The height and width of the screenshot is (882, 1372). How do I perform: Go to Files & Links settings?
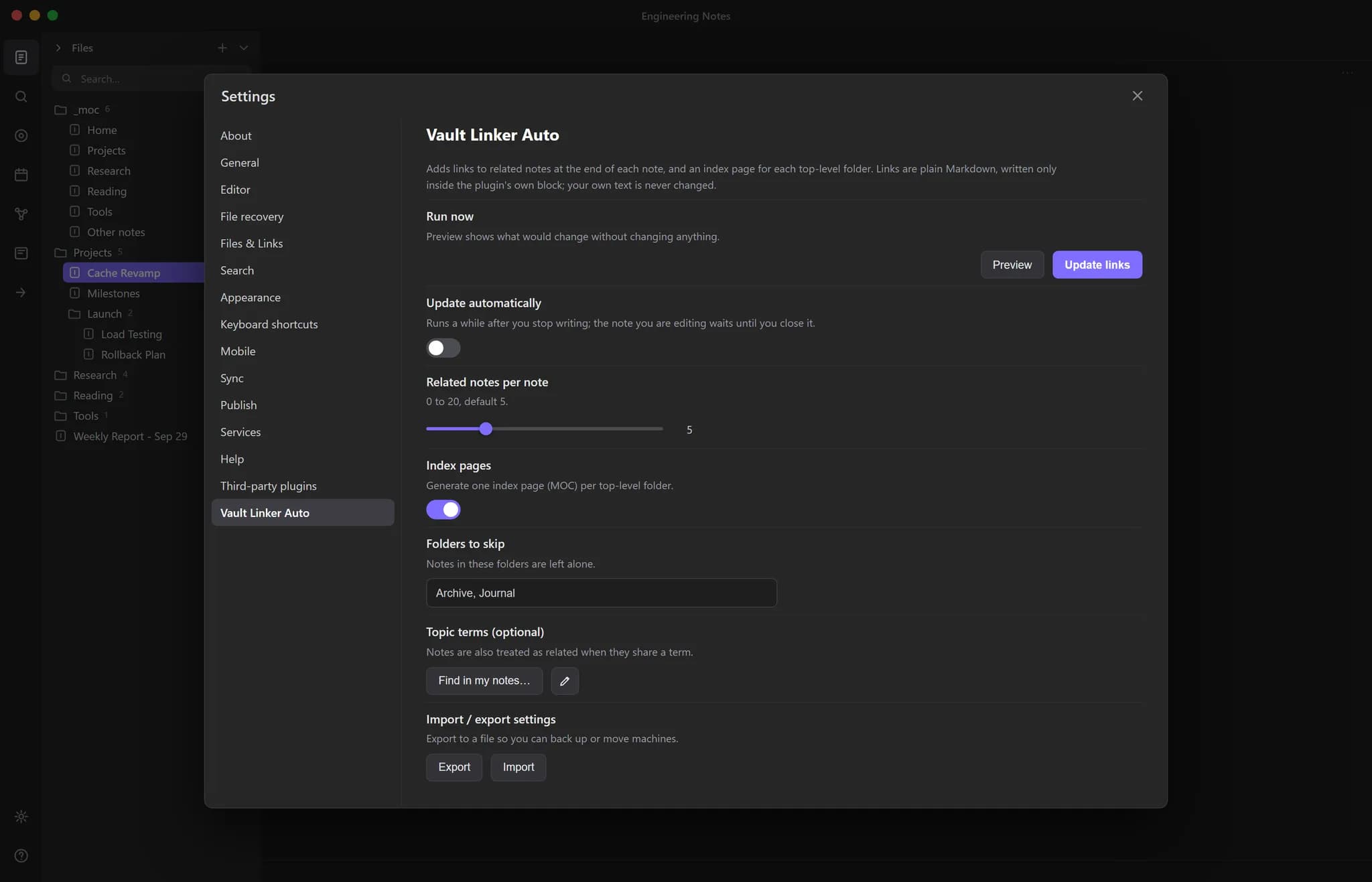[x=303, y=243]
